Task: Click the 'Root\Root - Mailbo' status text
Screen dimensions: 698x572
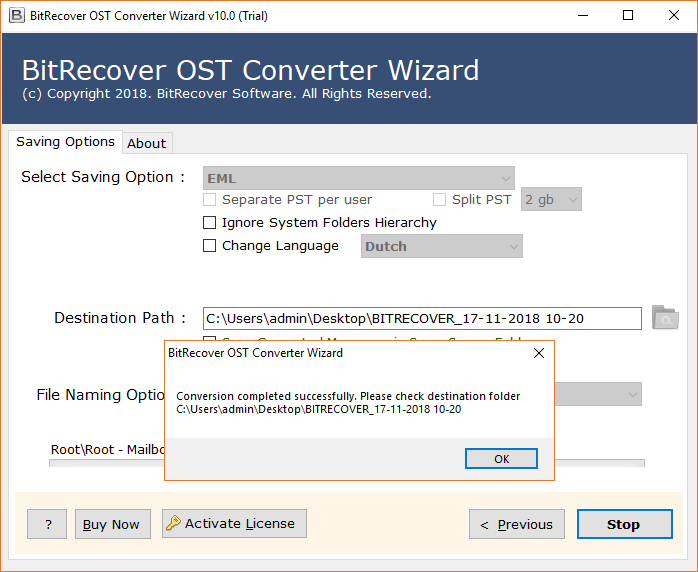Action: pos(108,450)
